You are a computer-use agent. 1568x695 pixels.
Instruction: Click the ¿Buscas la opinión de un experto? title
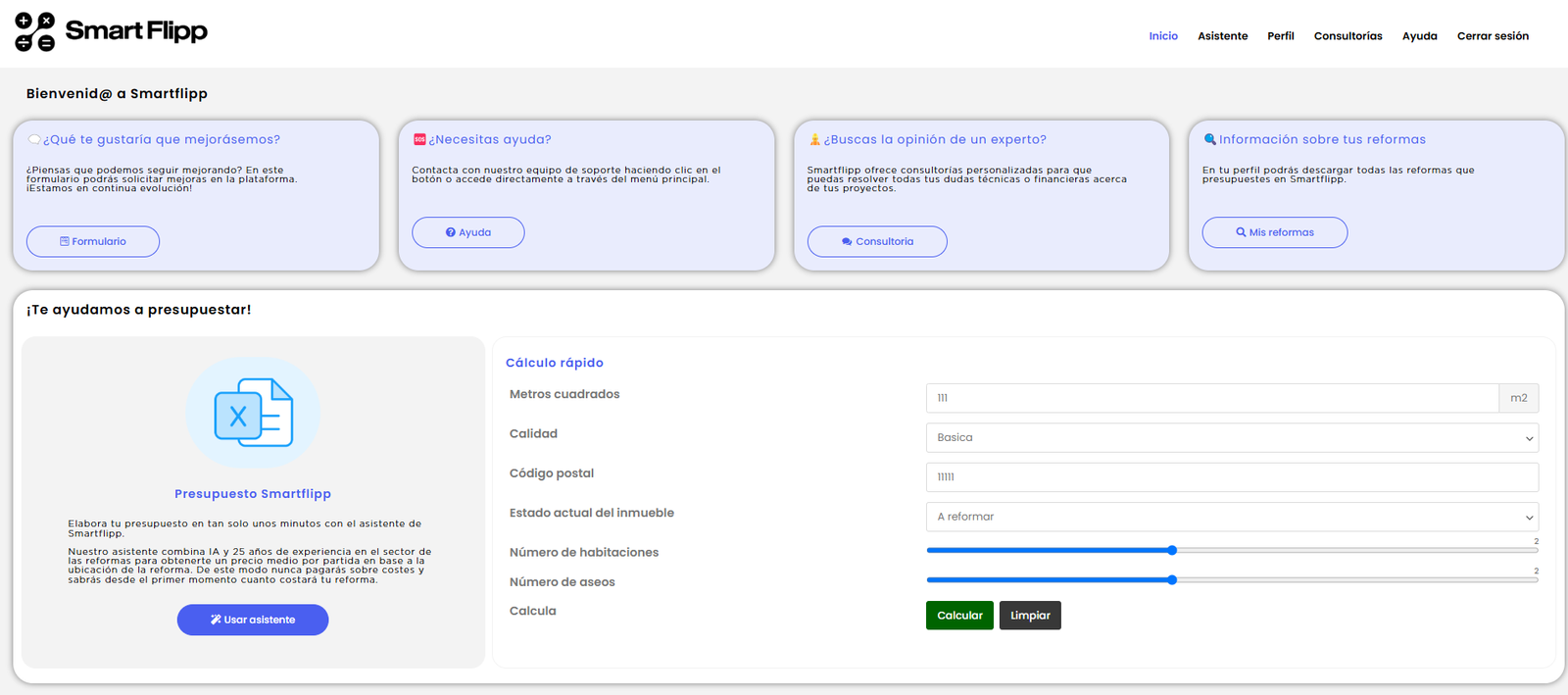pyautogui.click(x=935, y=140)
